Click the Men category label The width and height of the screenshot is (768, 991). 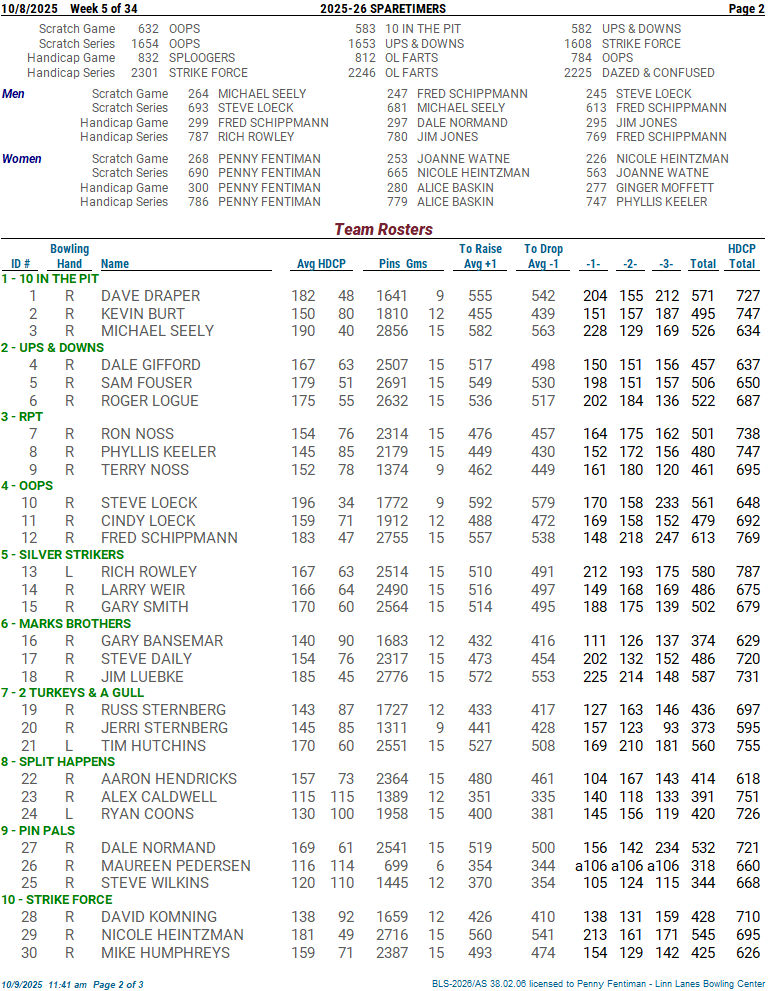(14, 94)
